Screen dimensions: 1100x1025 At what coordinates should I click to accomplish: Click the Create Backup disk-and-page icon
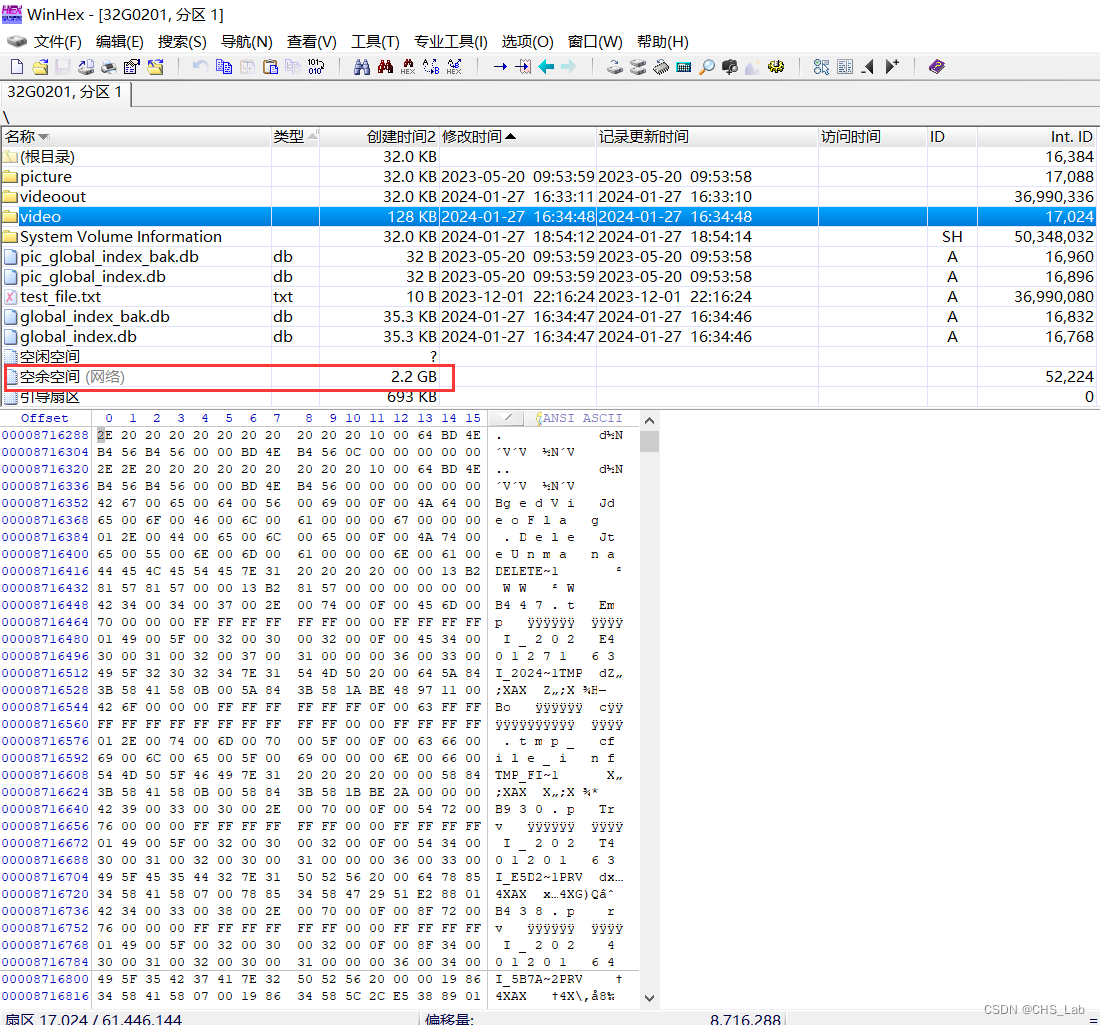(x=86, y=67)
